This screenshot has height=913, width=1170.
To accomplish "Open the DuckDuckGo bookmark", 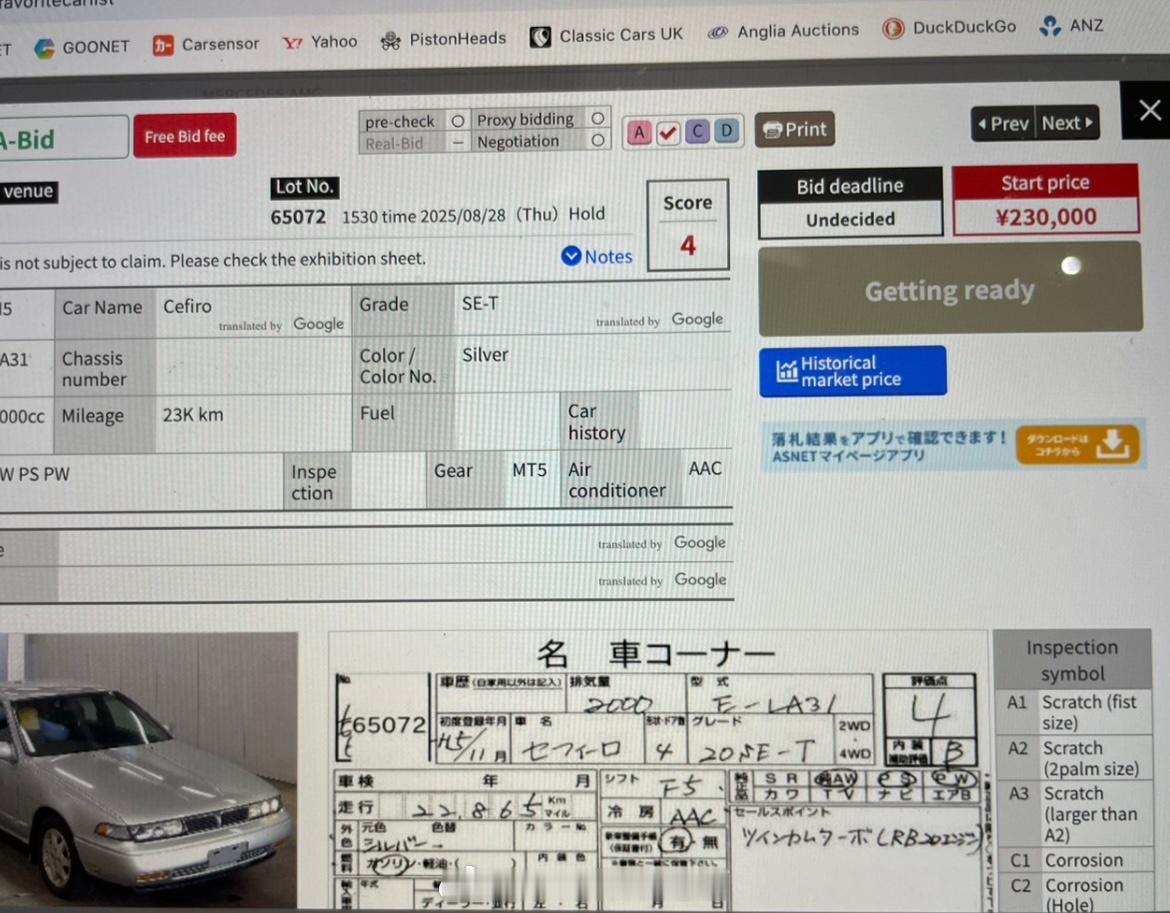I will coord(949,28).
